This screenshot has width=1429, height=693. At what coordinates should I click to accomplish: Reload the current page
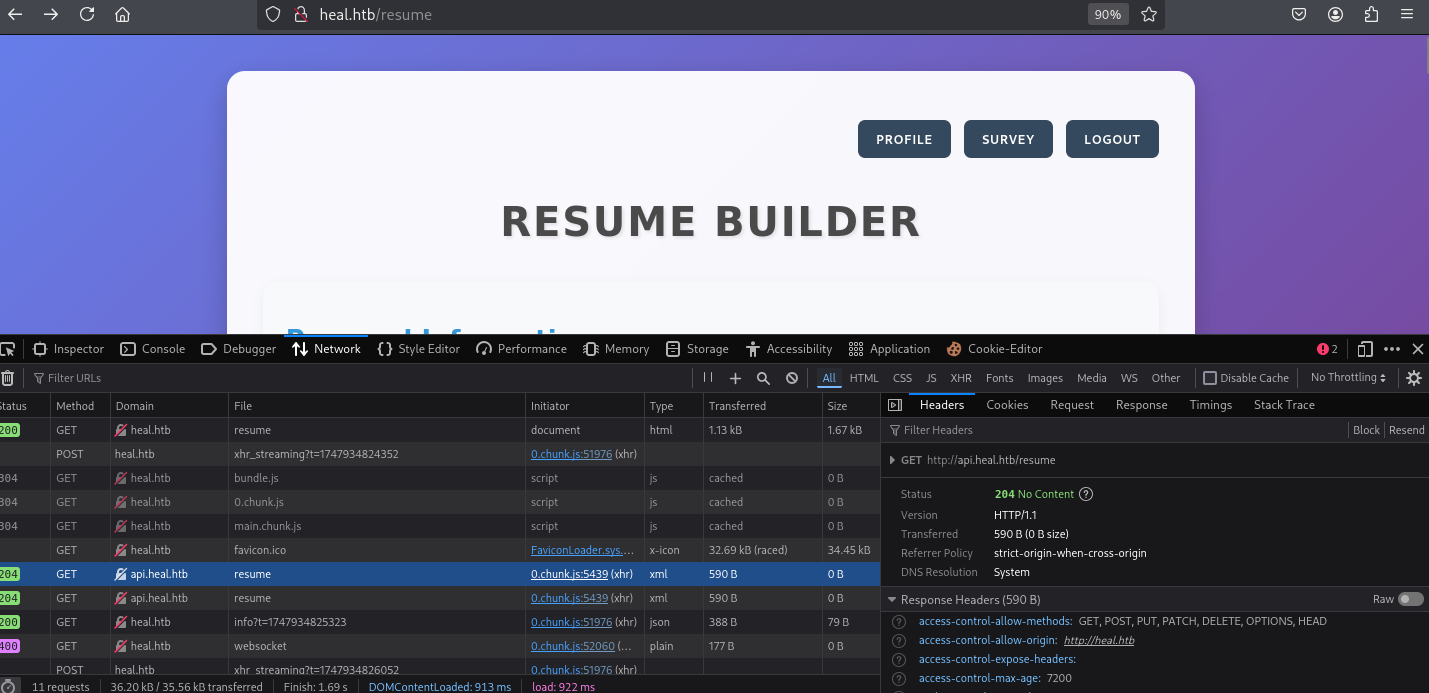coord(87,14)
